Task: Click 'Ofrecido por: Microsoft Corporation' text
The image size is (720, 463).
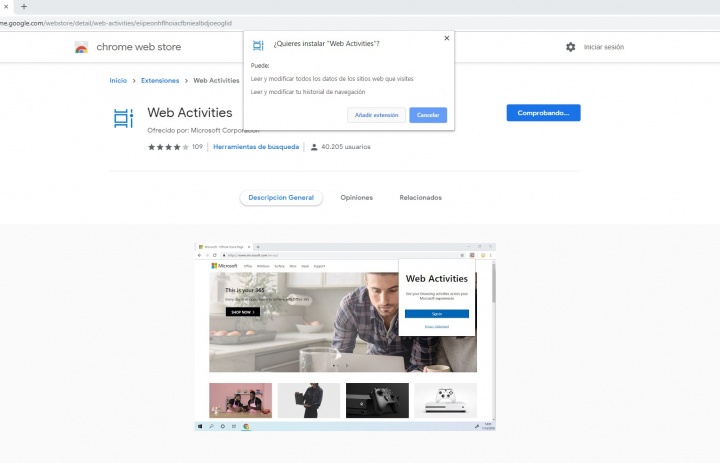Action: click(x=203, y=130)
